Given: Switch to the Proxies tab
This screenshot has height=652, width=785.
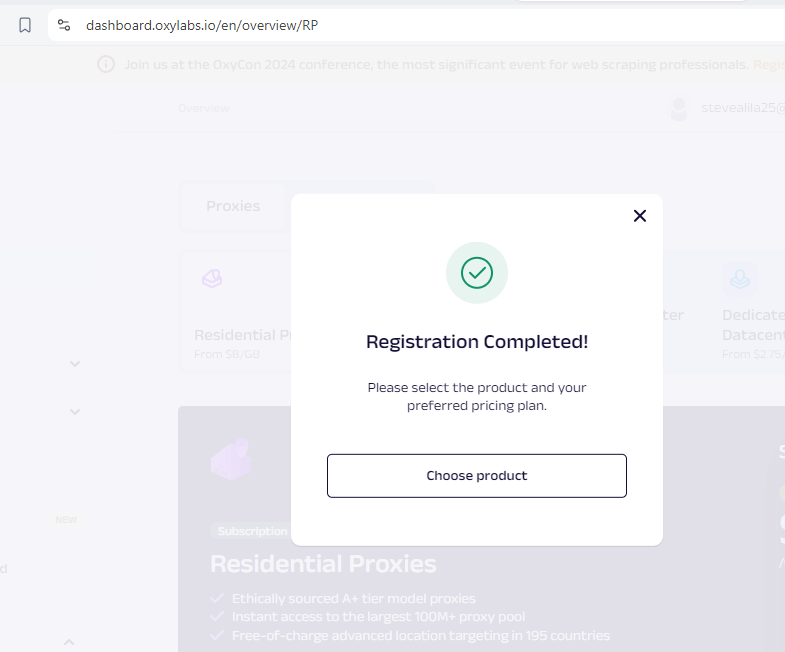Looking at the screenshot, I should point(233,206).
